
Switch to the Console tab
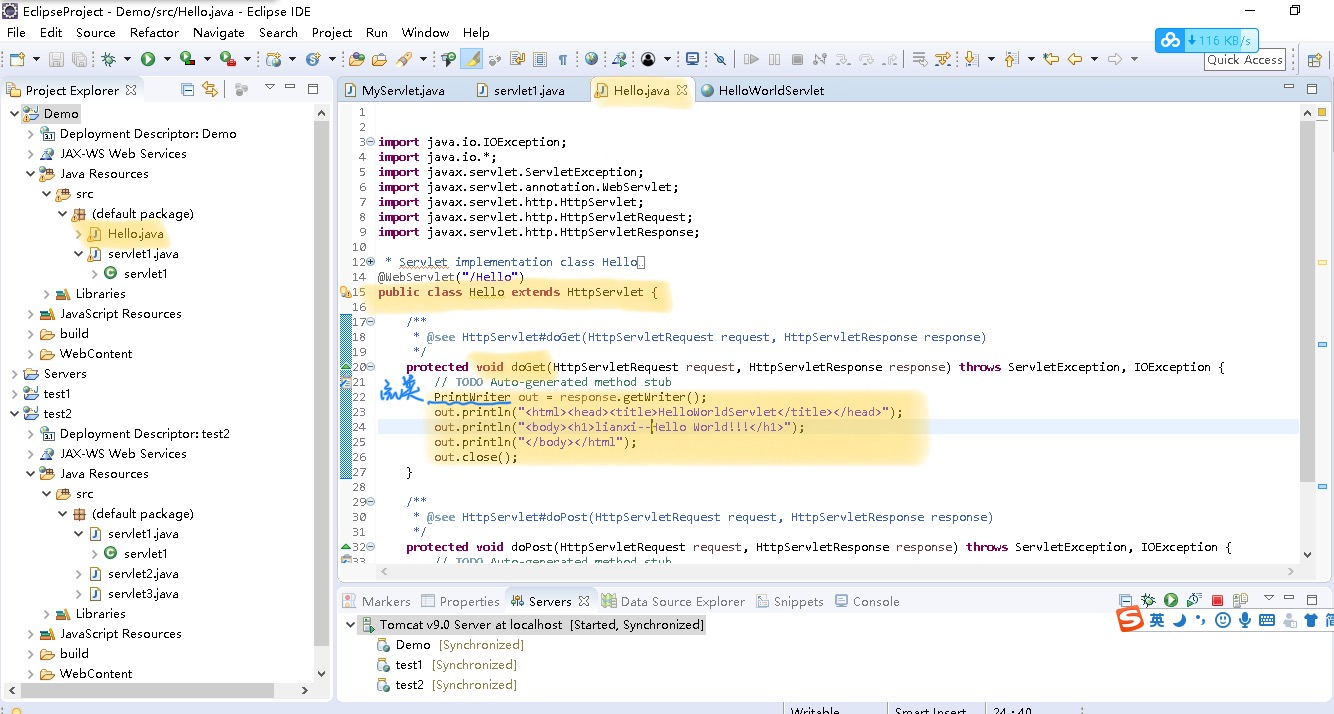tap(867, 601)
